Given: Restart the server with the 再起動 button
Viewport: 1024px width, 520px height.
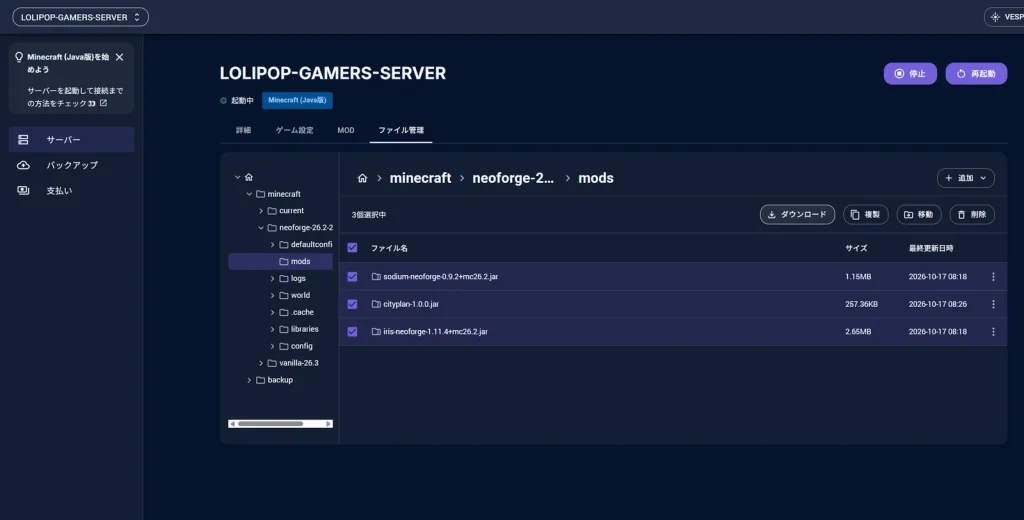Looking at the screenshot, I should coord(976,74).
